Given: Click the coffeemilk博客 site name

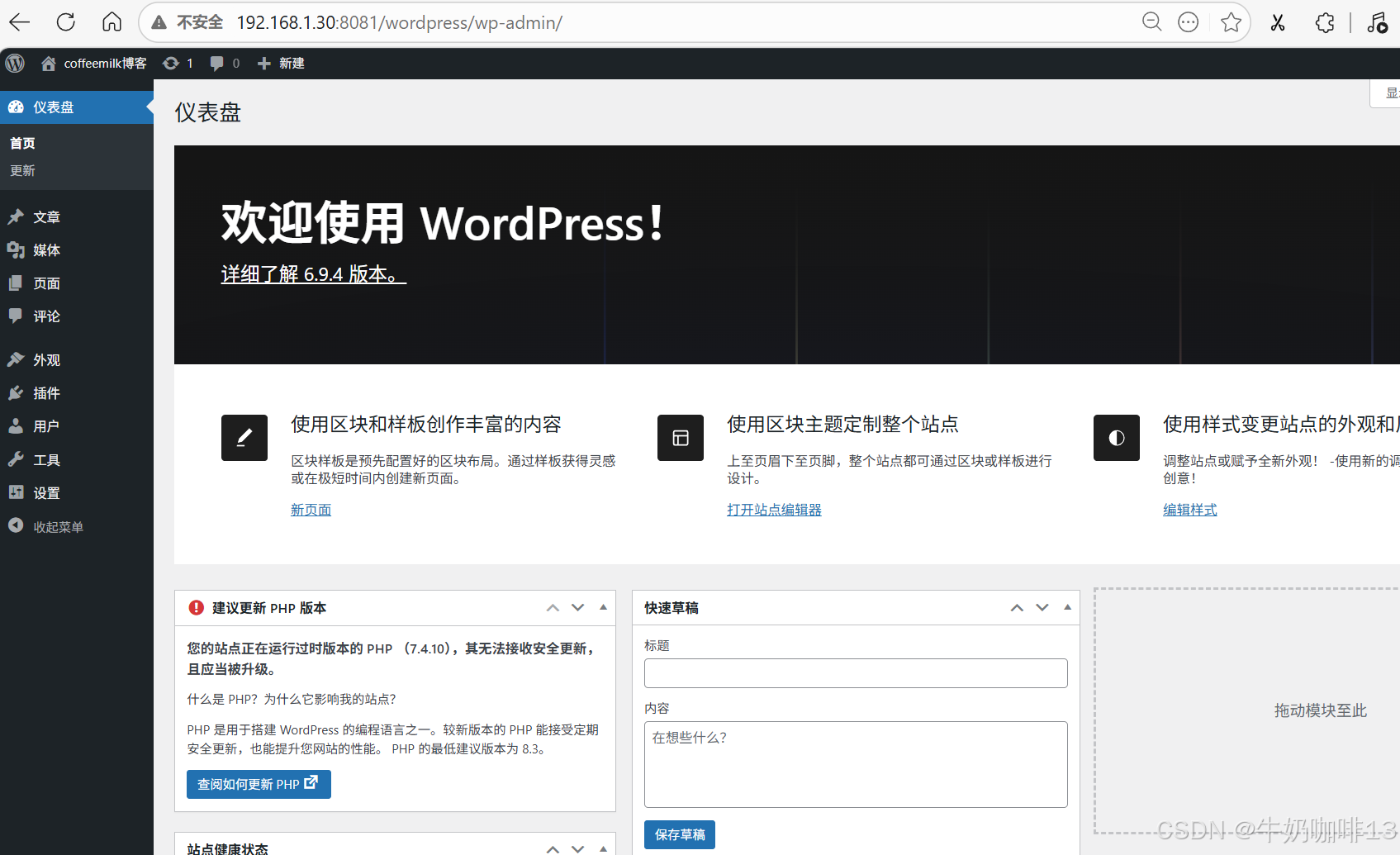Looking at the screenshot, I should [x=105, y=64].
